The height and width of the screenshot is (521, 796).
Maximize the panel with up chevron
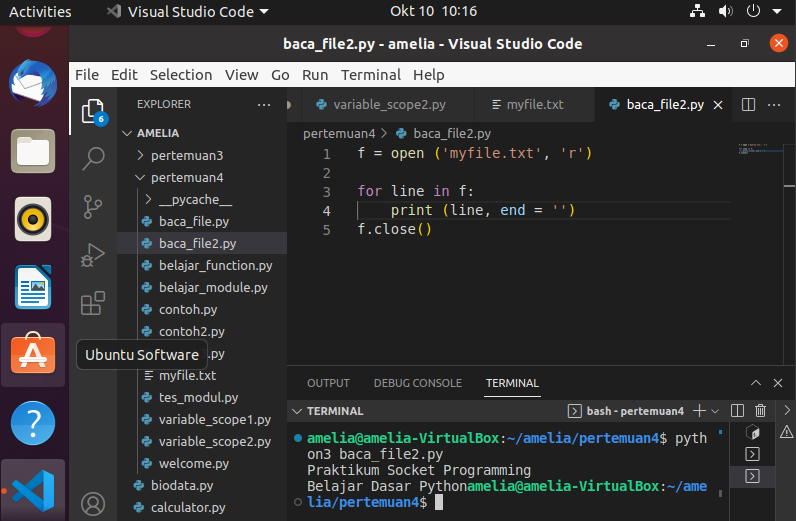point(756,383)
